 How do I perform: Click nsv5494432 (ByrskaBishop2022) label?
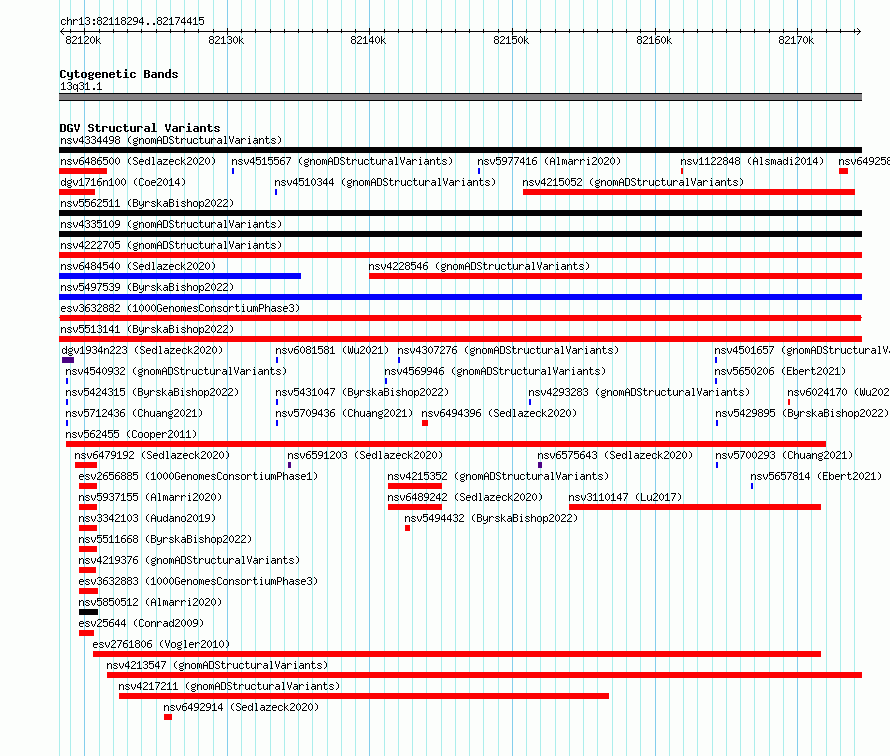(x=491, y=518)
